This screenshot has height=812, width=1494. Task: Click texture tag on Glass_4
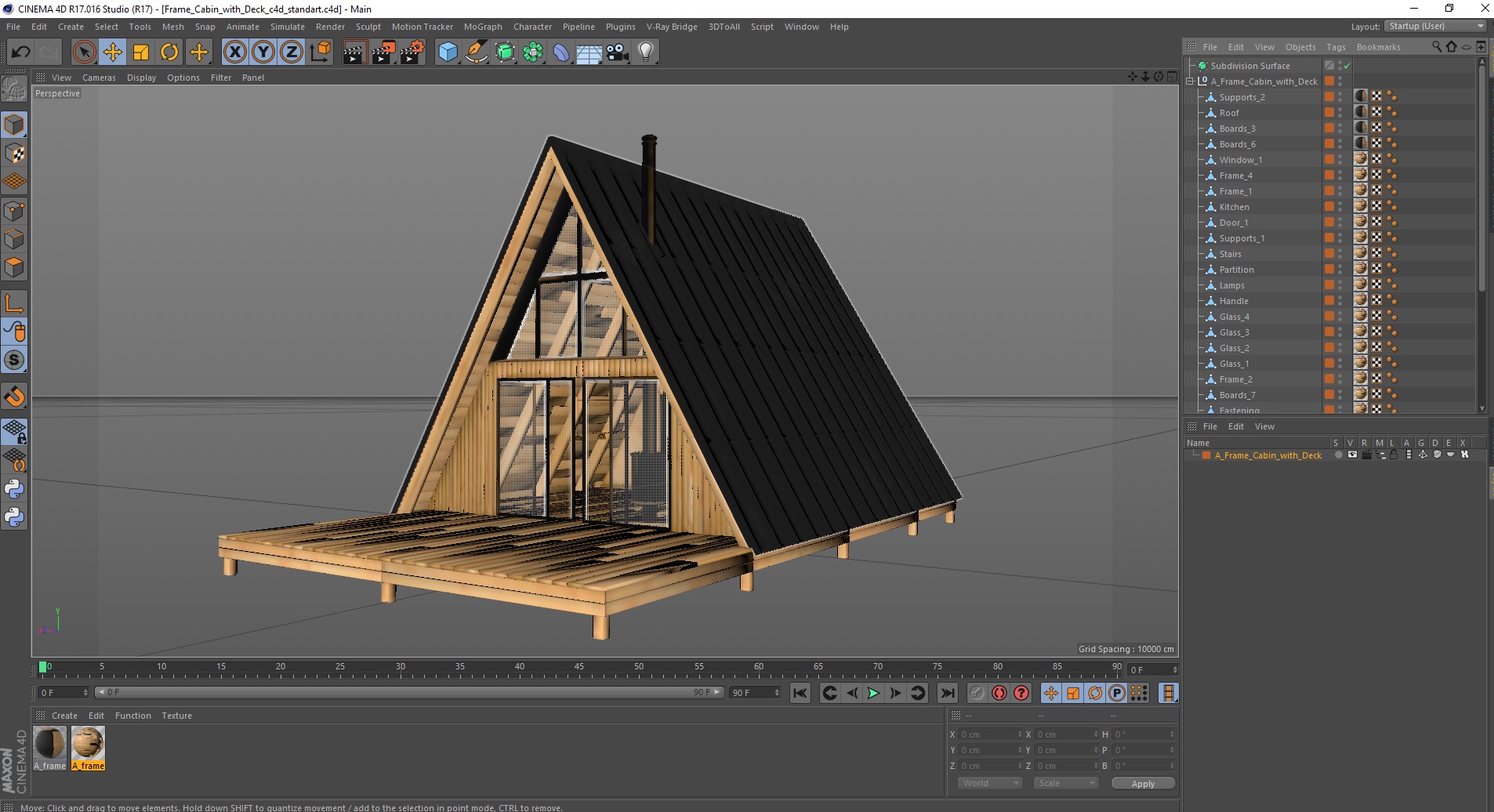[x=1361, y=316]
